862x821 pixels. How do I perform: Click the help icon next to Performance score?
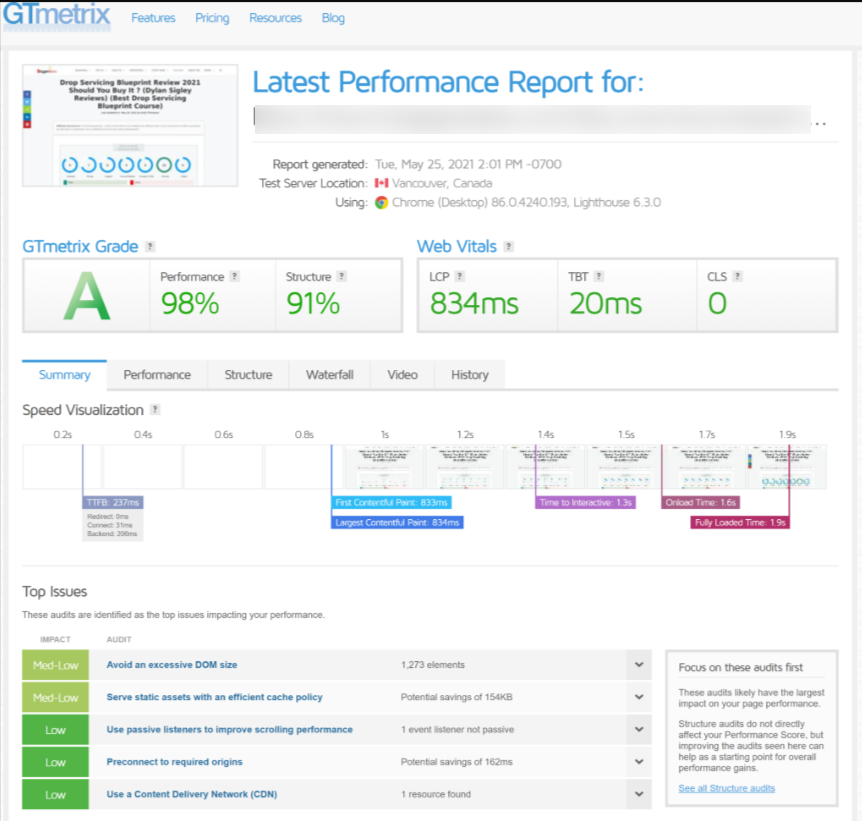(x=234, y=276)
